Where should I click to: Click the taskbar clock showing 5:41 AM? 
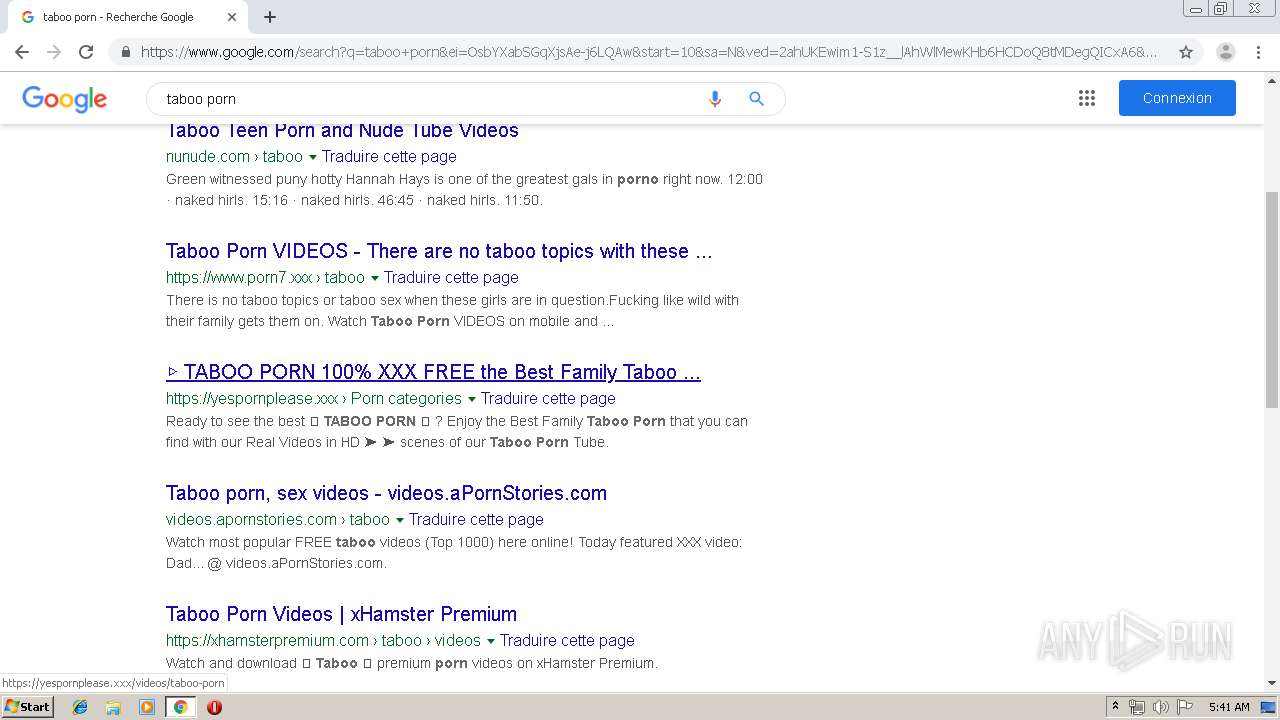coord(1229,707)
